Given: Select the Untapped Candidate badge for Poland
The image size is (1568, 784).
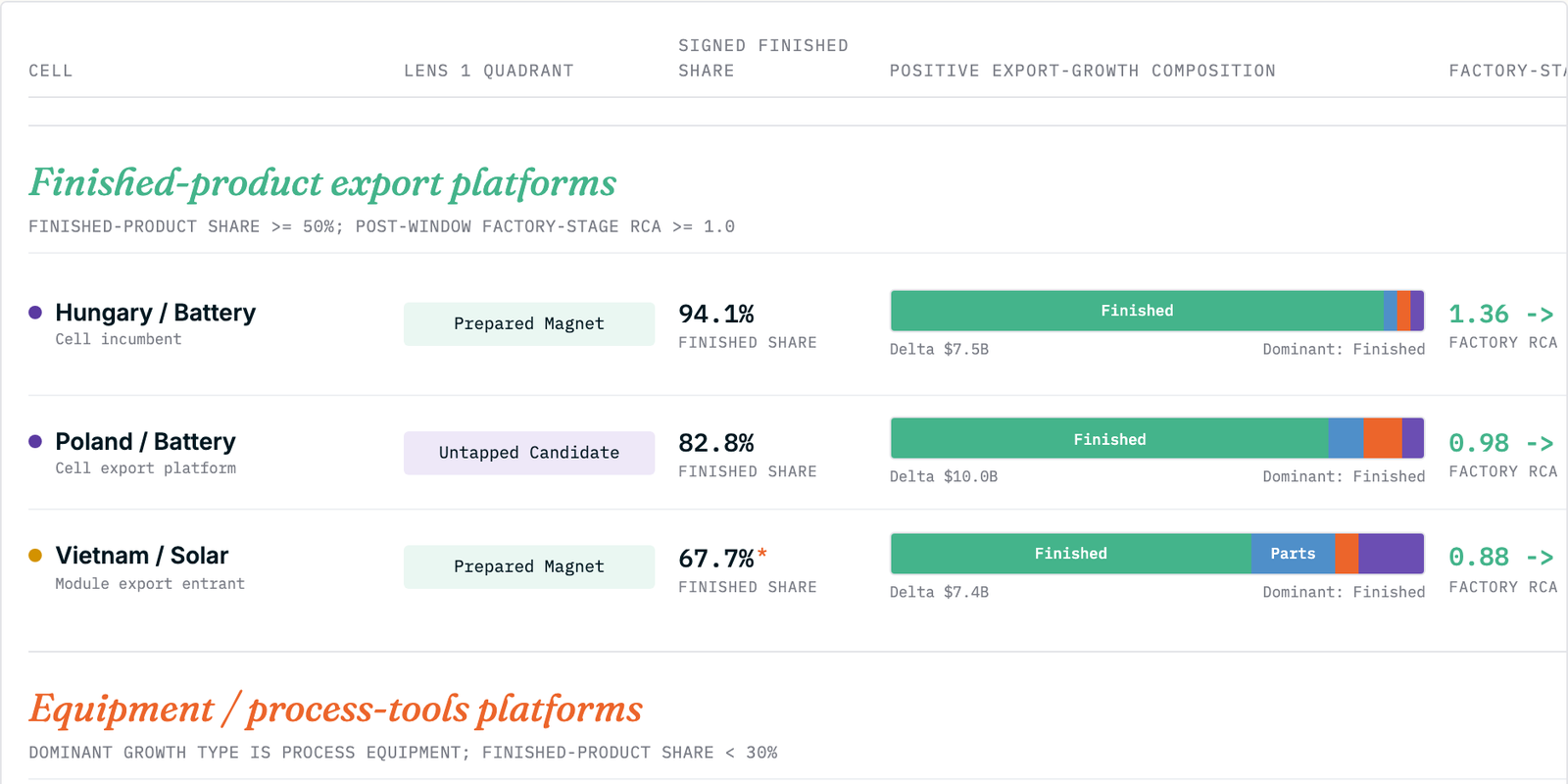Looking at the screenshot, I should click(x=529, y=453).
